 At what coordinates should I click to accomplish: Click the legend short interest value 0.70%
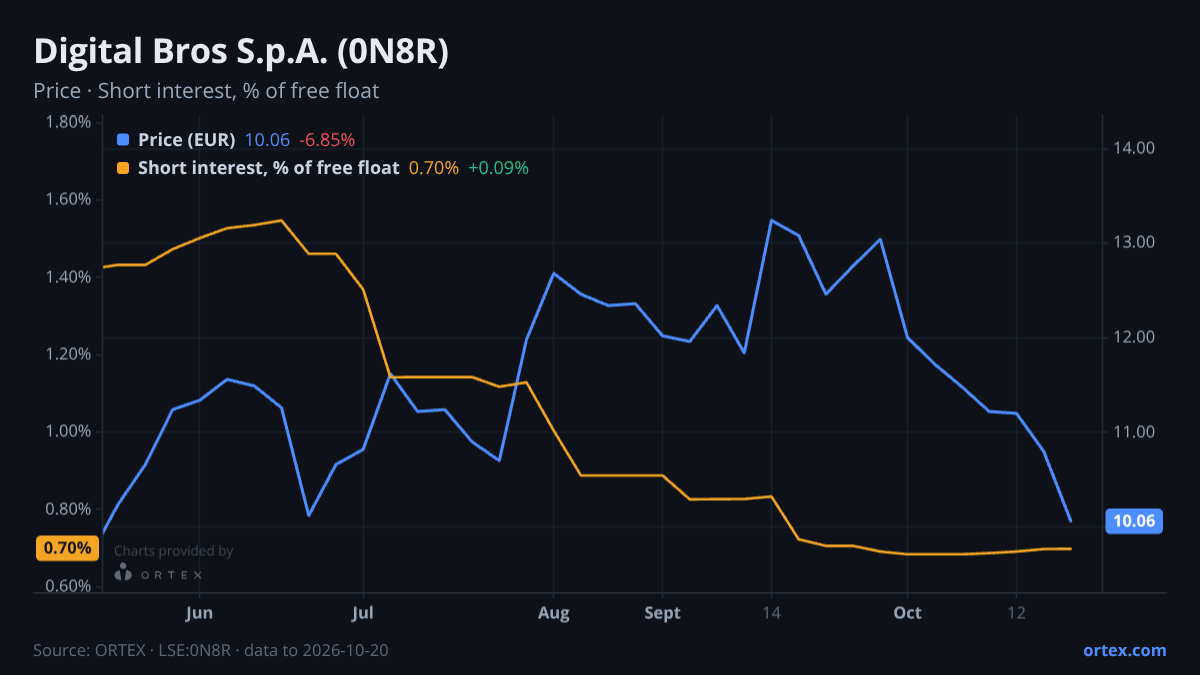point(434,168)
